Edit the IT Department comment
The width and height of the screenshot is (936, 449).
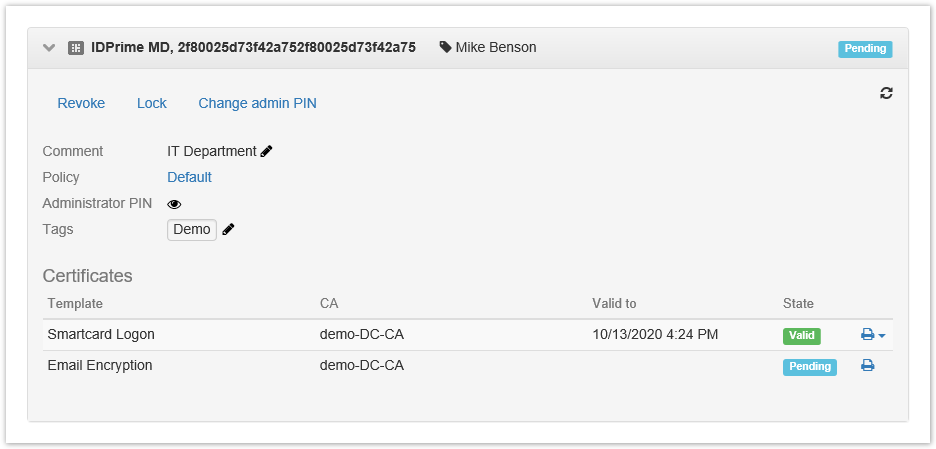[267, 152]
